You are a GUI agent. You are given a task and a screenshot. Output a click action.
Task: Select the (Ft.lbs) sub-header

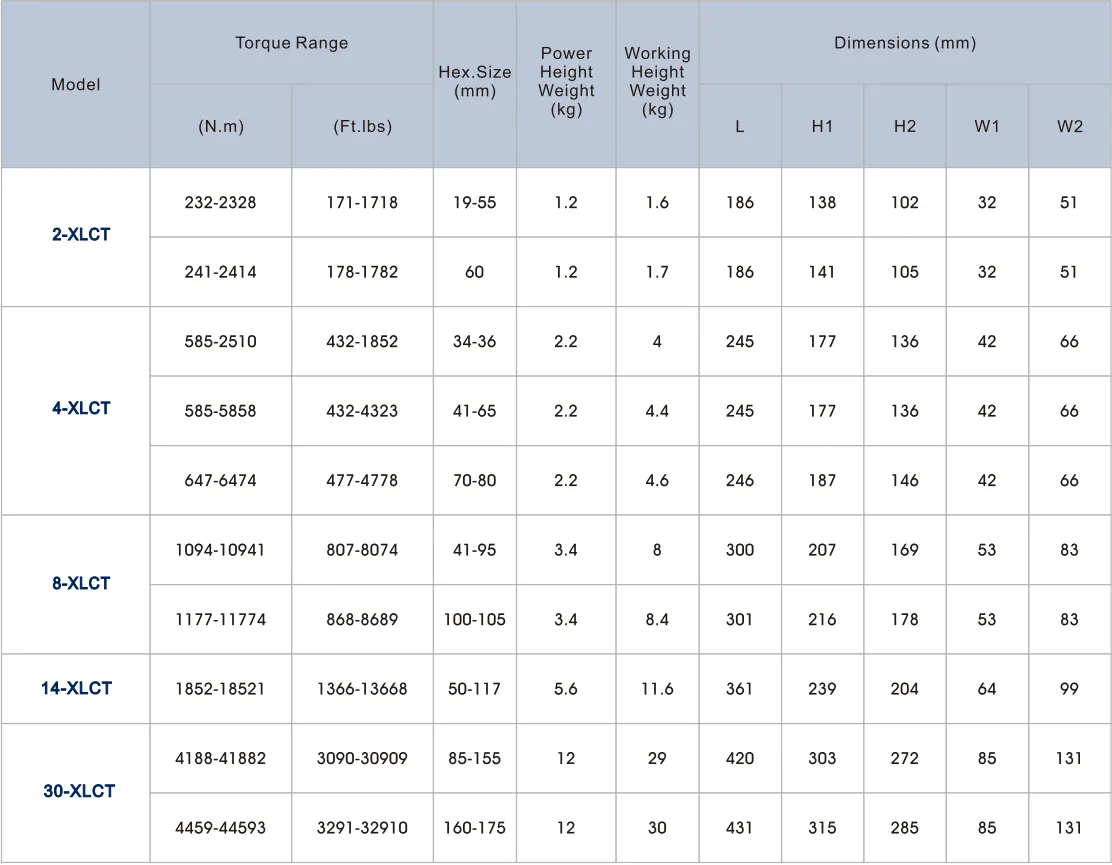tap(362, 126)
